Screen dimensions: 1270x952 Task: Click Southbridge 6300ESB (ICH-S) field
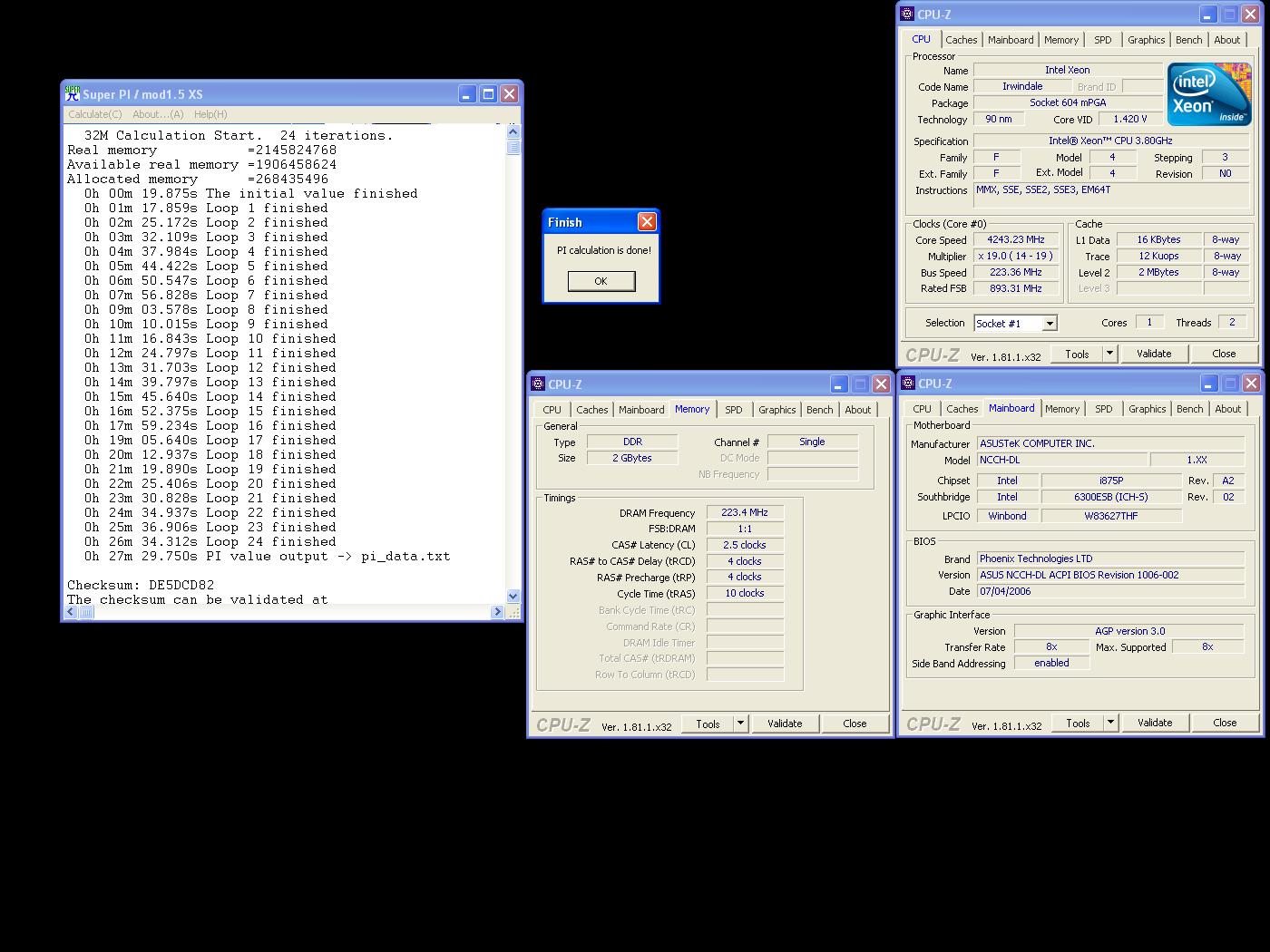[x=1111, y=497]
